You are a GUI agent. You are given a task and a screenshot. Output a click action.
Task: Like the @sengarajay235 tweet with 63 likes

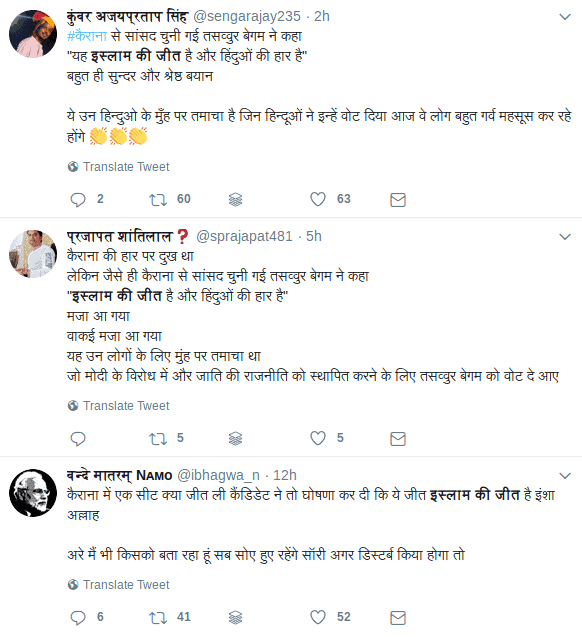click(318, 199)
